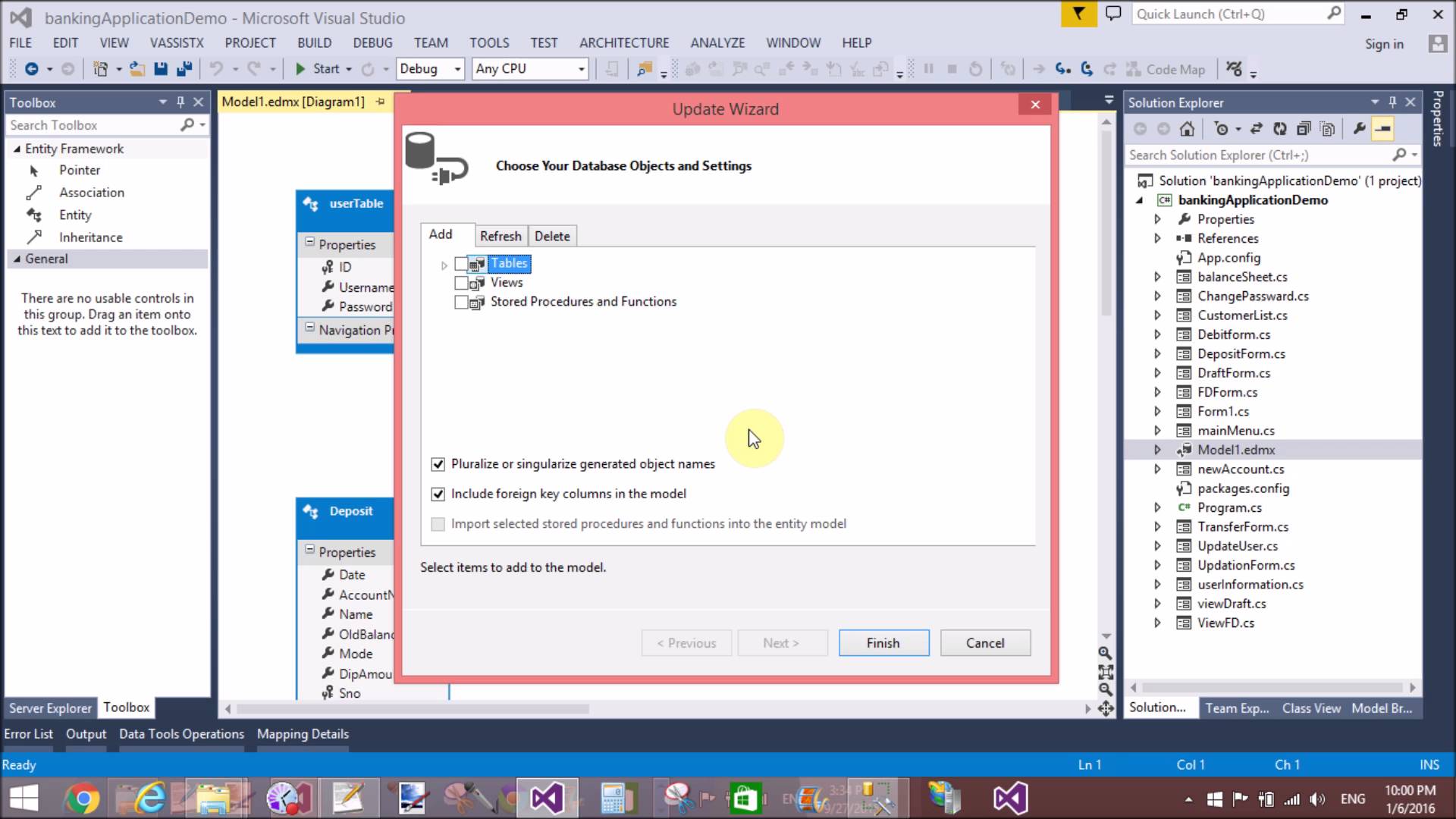Image resolution: width=1456 pixels, height=819 pixels.
Task: Open Google Chrome from the taskbar
Action: tap(82, 799)
